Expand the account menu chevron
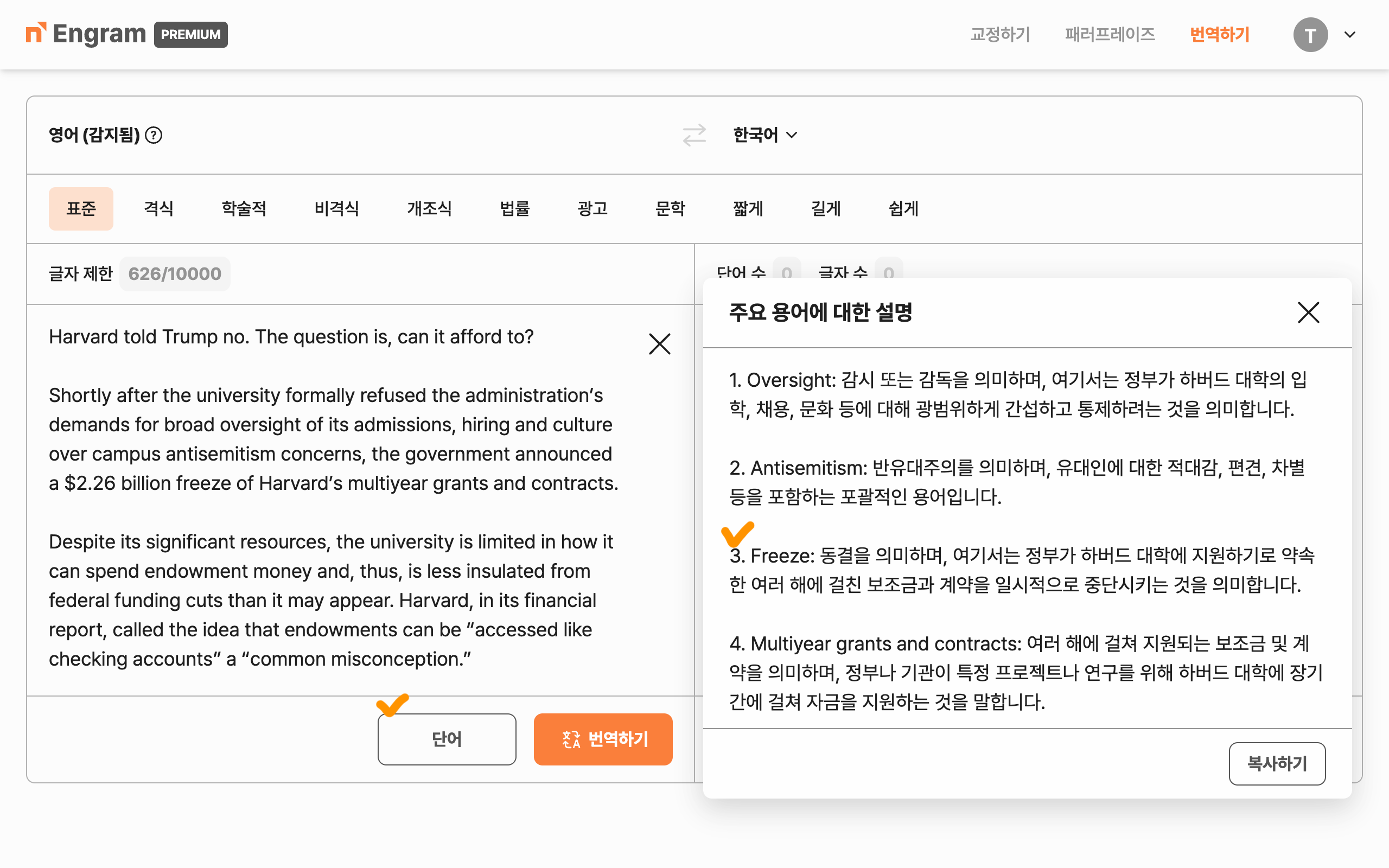This screenshot has width=1389, height=868. 1350,35
